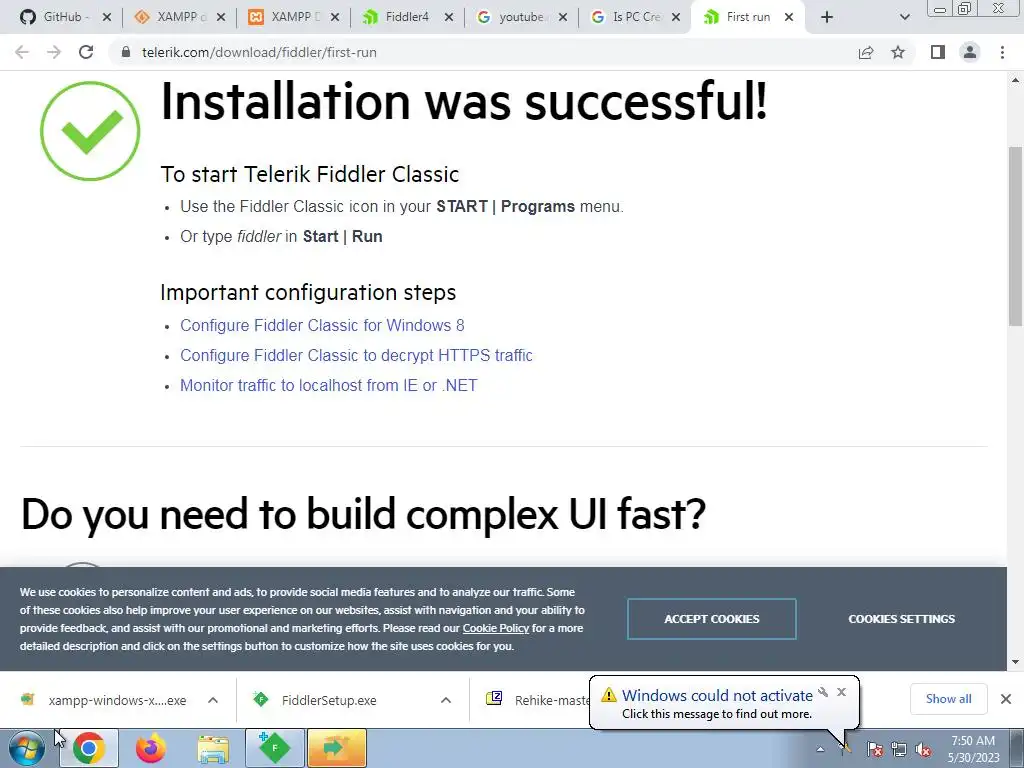
Task: Open the clock showing 7:50 AM
Action: 973,749
